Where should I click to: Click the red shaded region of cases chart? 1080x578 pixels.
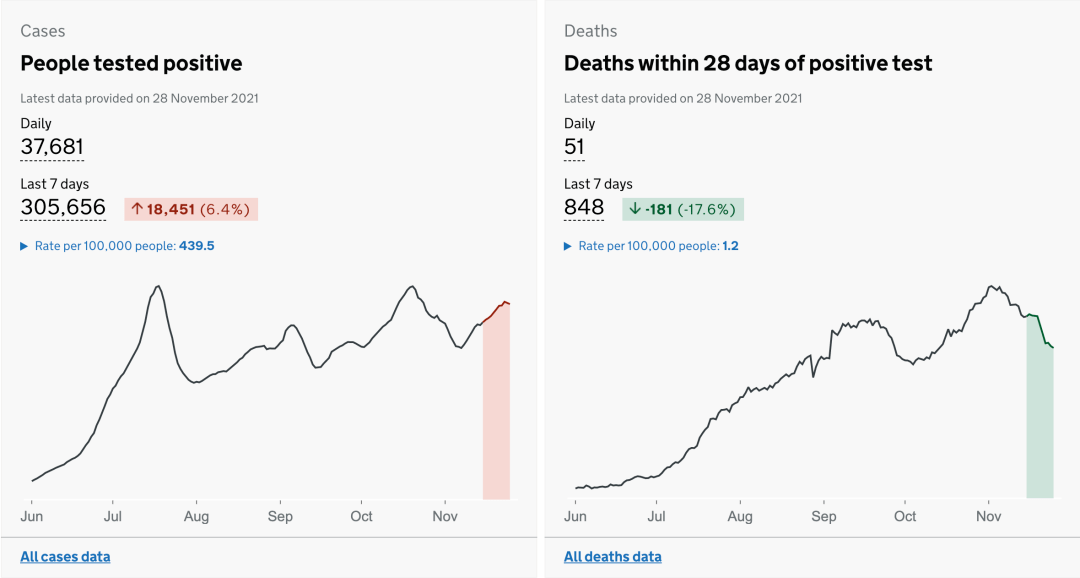[x=496, y=420]
